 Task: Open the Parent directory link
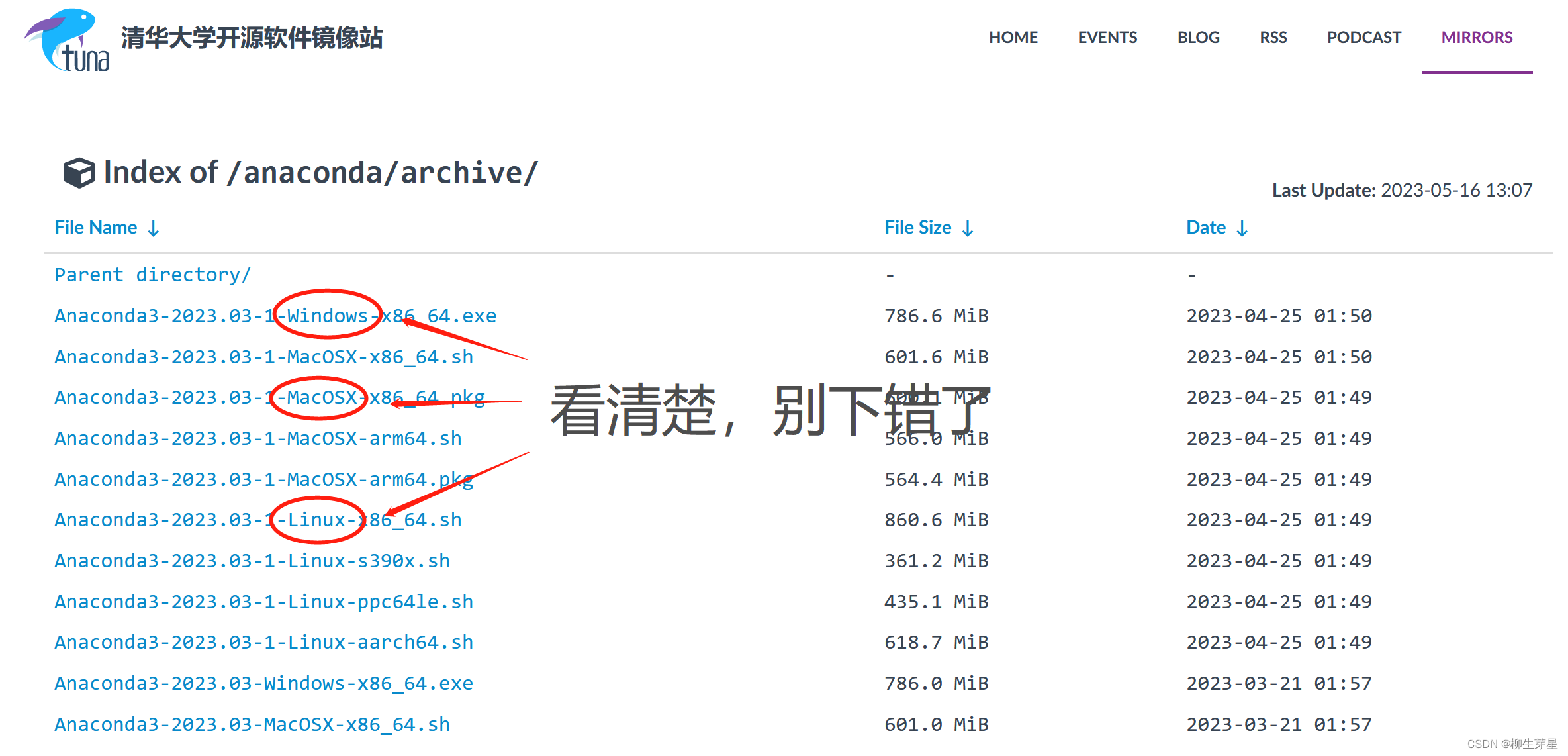click(x=153, y=274)
